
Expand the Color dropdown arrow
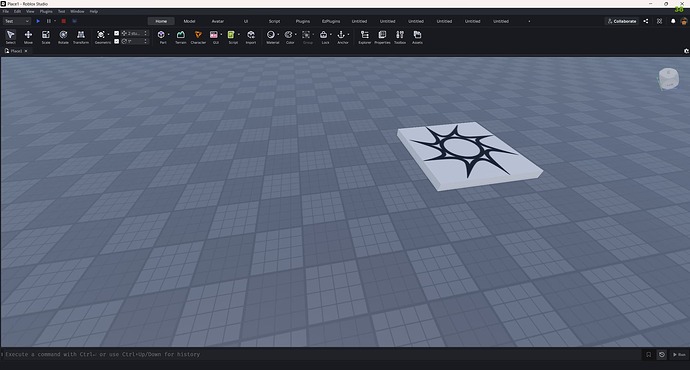point(296,35)
